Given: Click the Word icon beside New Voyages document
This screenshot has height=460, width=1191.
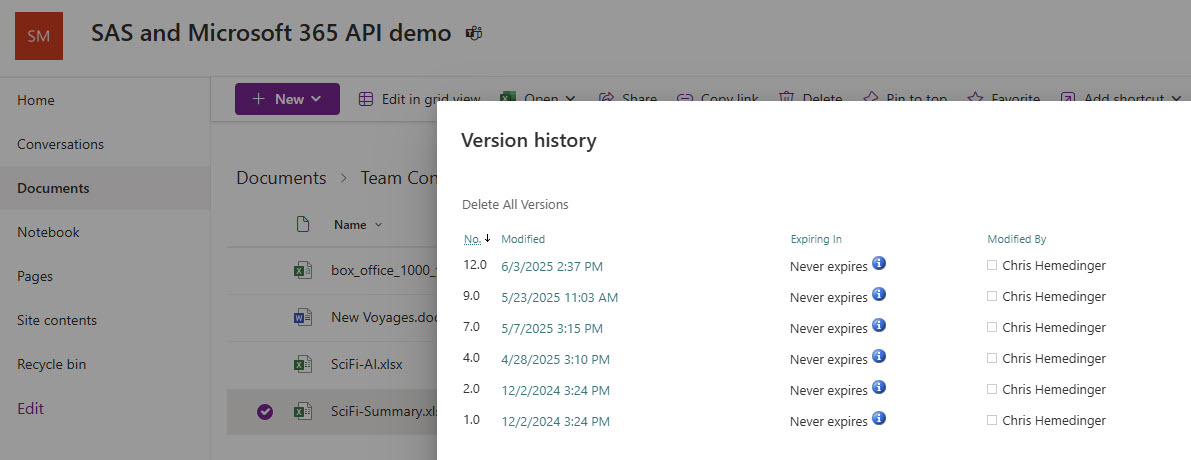Looking at the screenshot, I should click(302, 318).
